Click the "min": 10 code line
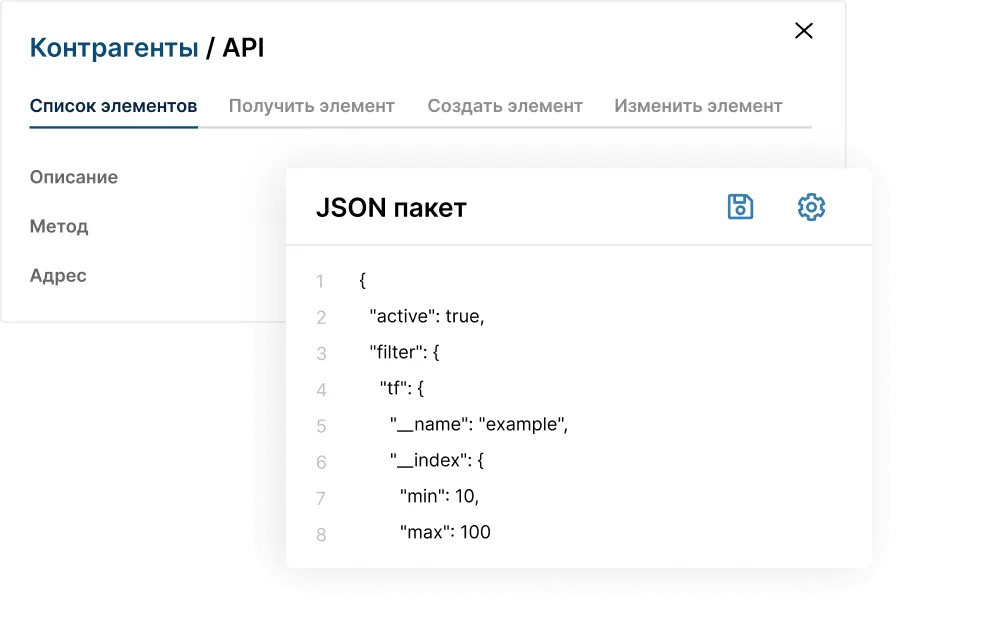The width and height of the screenshot is (1000, 622). click(440, 496)
